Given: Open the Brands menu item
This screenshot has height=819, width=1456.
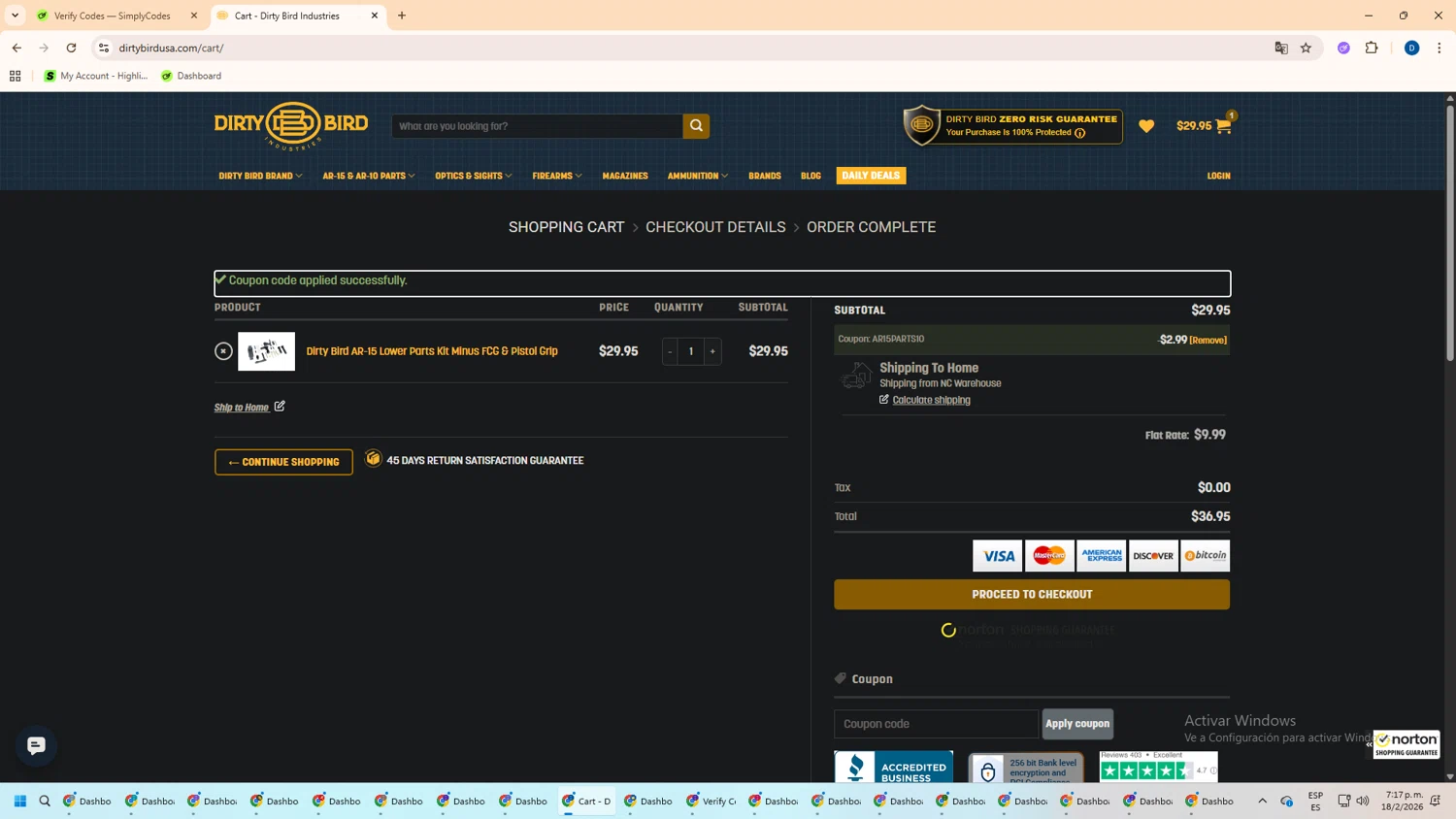Looking at the screenshot, I should pos(764,176).
